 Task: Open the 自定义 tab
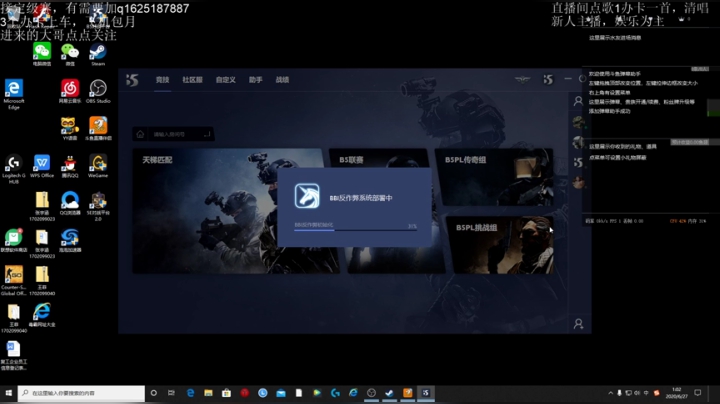(225, 80)
